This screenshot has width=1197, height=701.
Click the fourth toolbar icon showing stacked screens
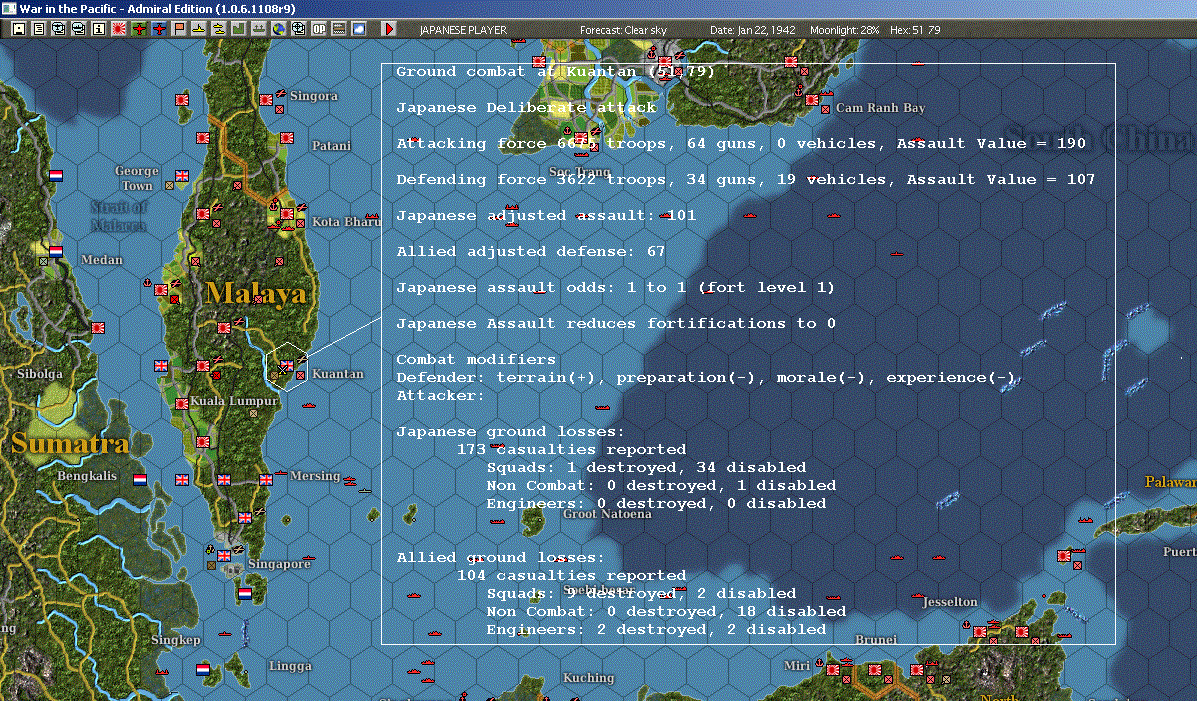pyautogui.click(x=79, y=29)
